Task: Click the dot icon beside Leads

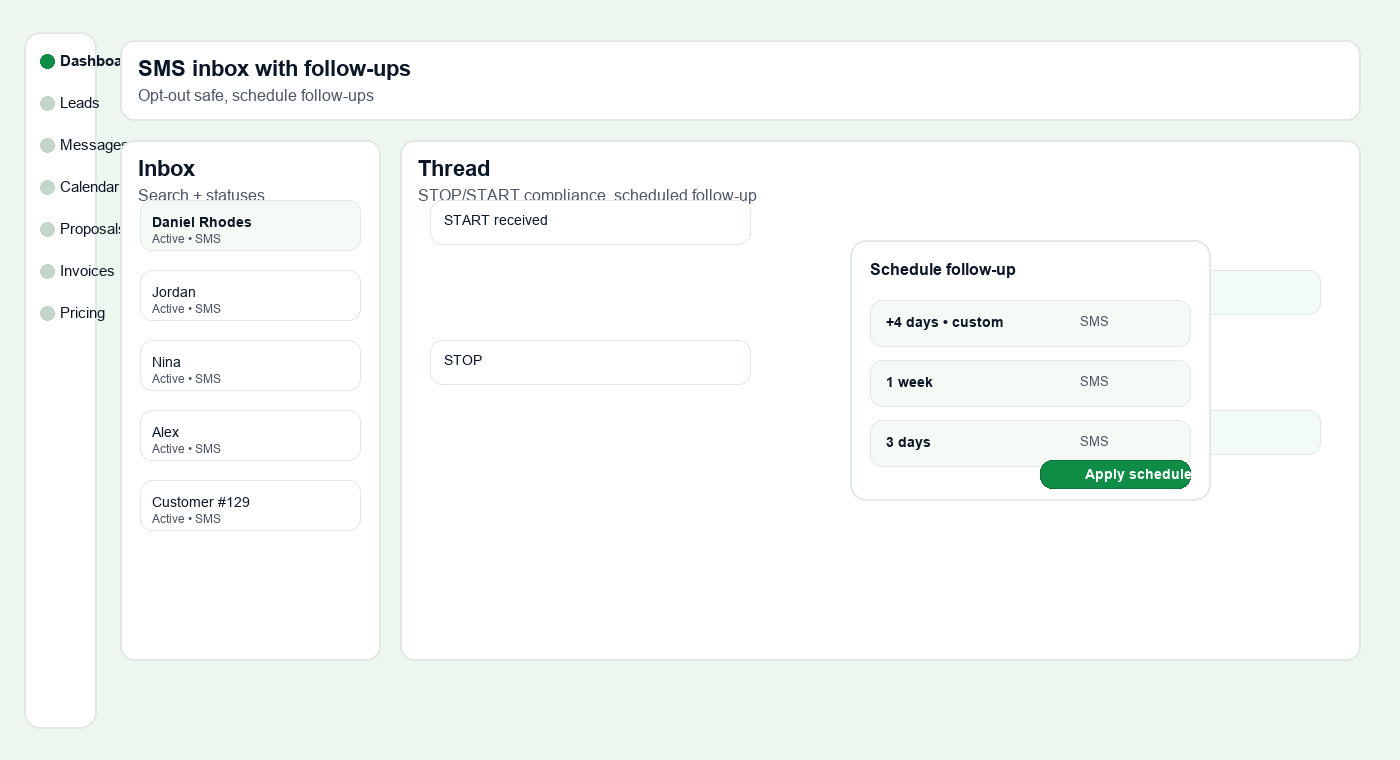Action: click(x=47, y=104)
